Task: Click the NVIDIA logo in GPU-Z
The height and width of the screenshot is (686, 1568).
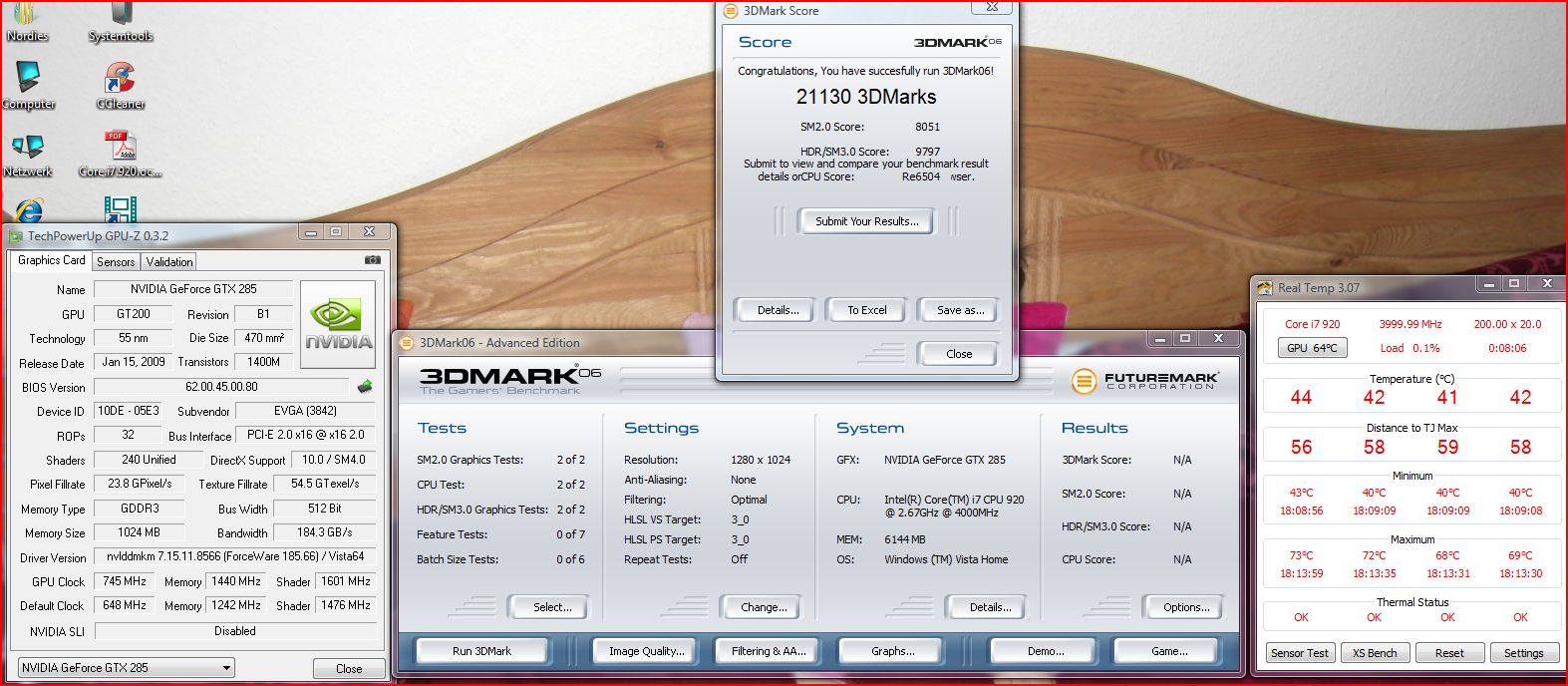Action: click(338, 325)
